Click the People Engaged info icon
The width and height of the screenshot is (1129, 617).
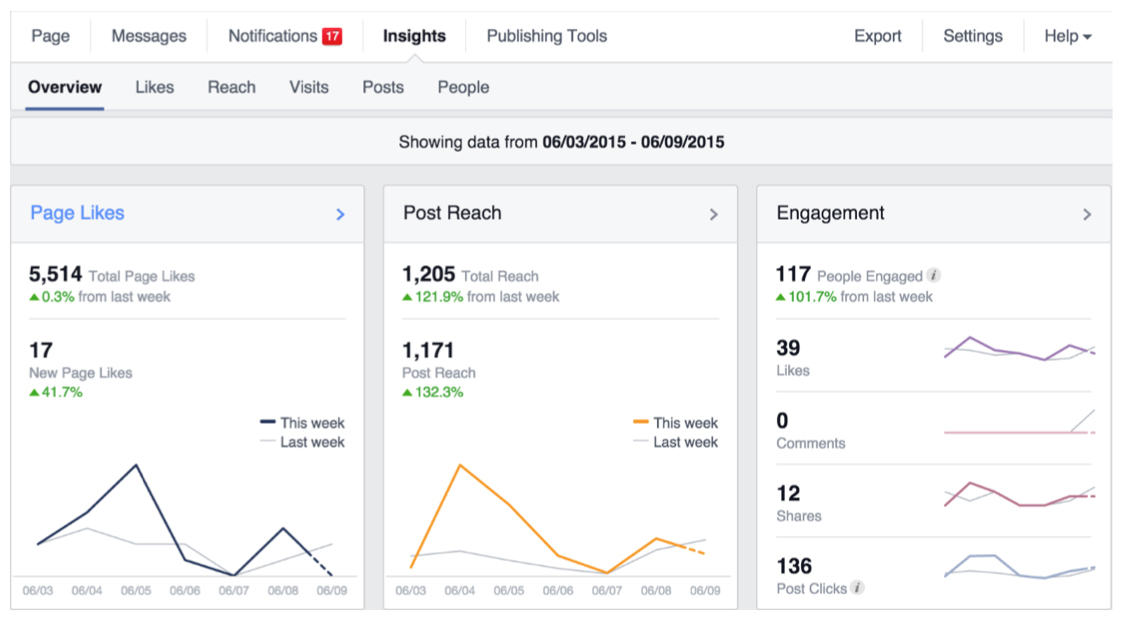934,275
